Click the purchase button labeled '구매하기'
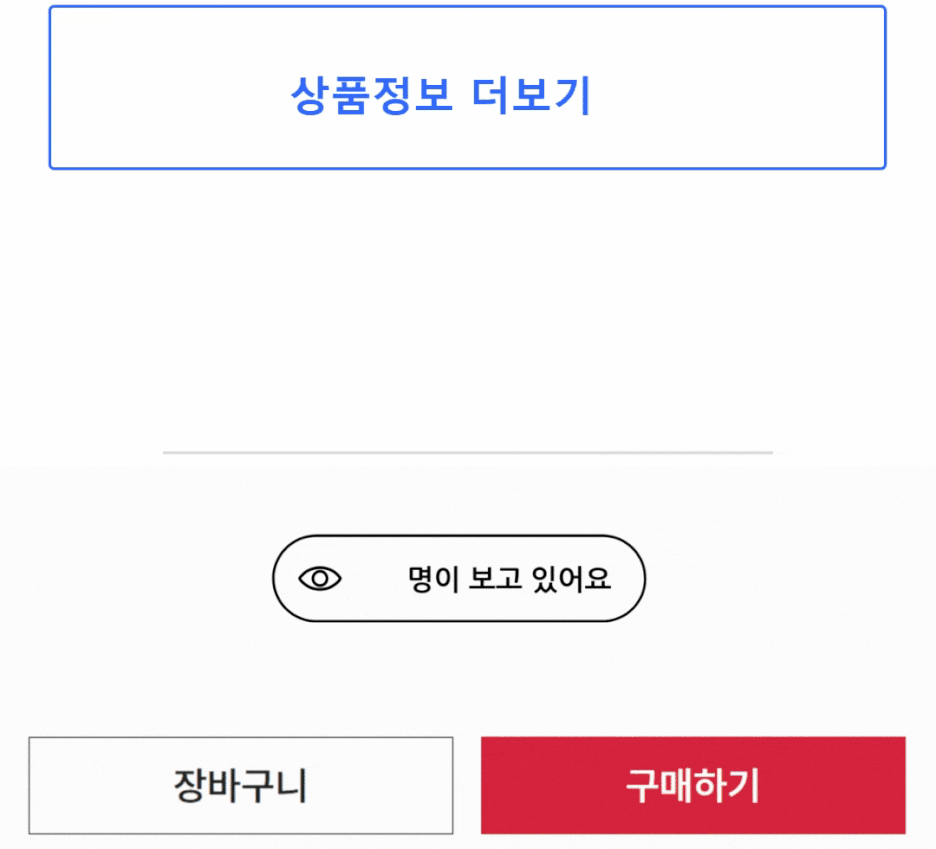Viewport: 936px width, 849px height. tap(692, 786)
